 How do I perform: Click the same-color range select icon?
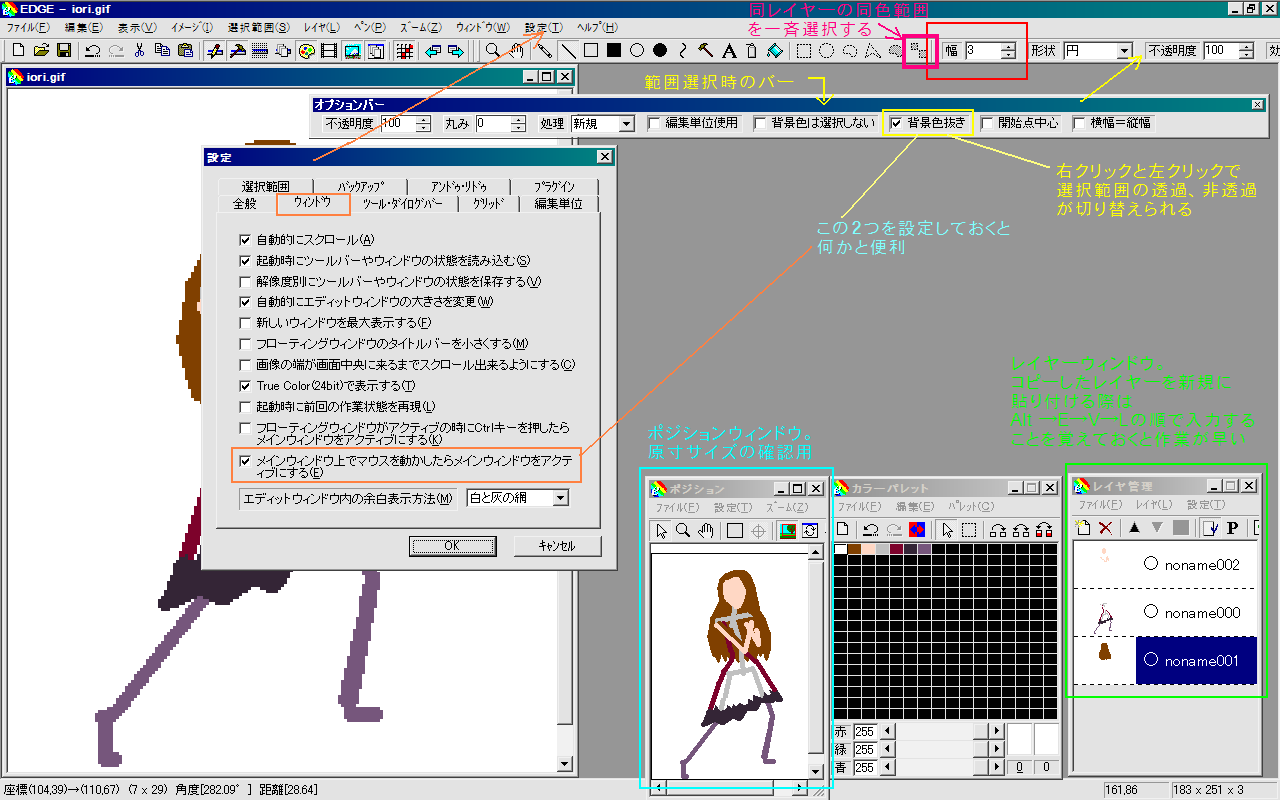tap(917, 51)
